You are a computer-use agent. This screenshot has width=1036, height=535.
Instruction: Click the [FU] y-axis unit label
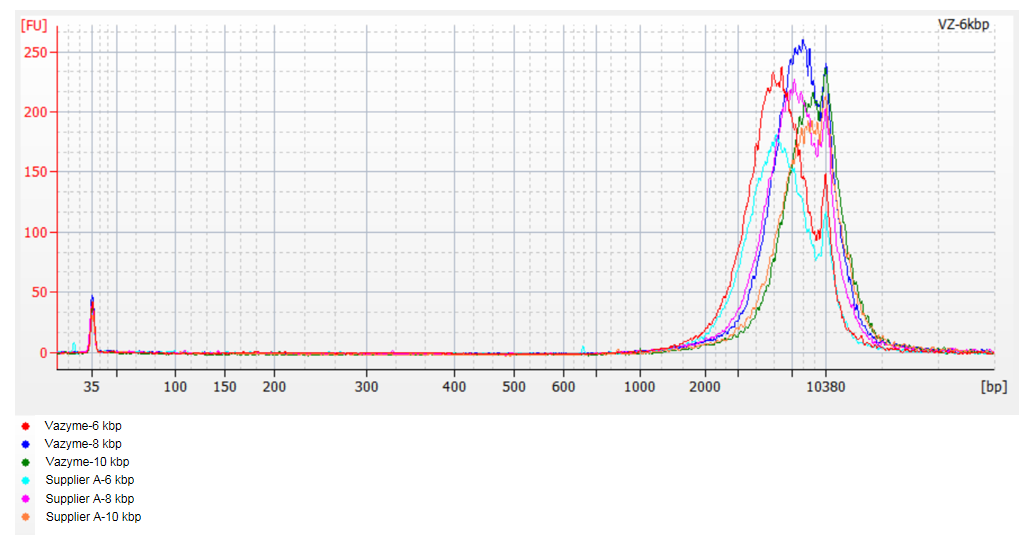pos(33,24)
